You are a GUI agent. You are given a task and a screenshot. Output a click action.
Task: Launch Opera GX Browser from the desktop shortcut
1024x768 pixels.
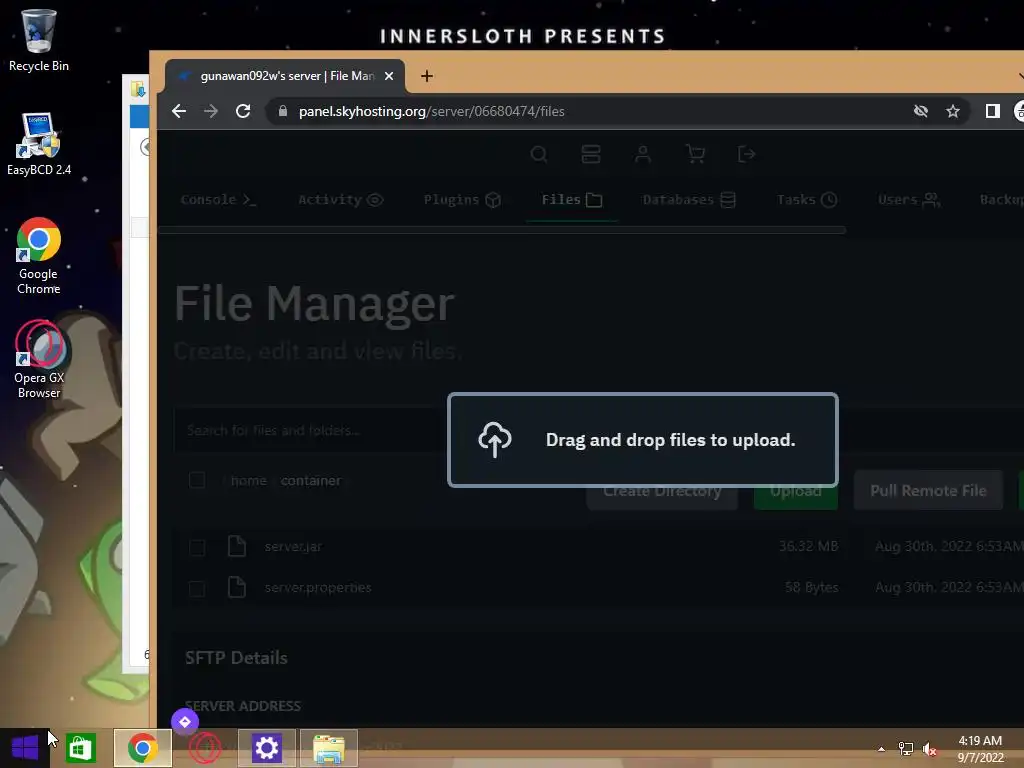point(39,359)
